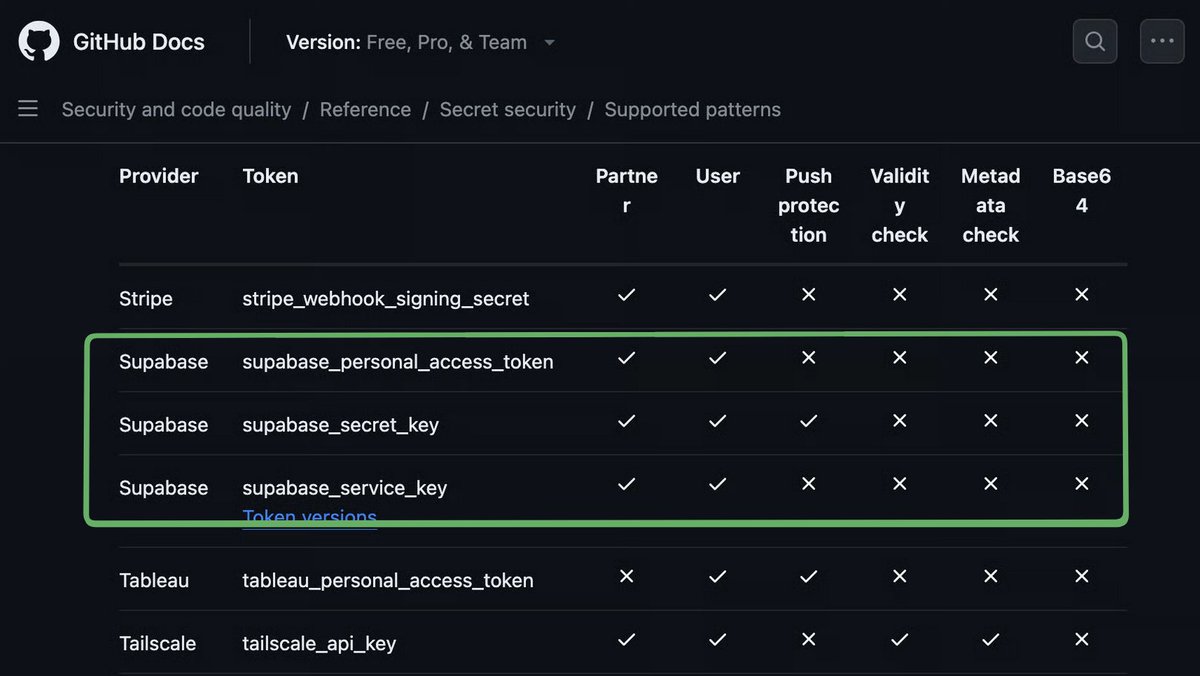
Task: Click Metadata check checkmark for tailscale_api_key
Action: [x=991, y=639]
